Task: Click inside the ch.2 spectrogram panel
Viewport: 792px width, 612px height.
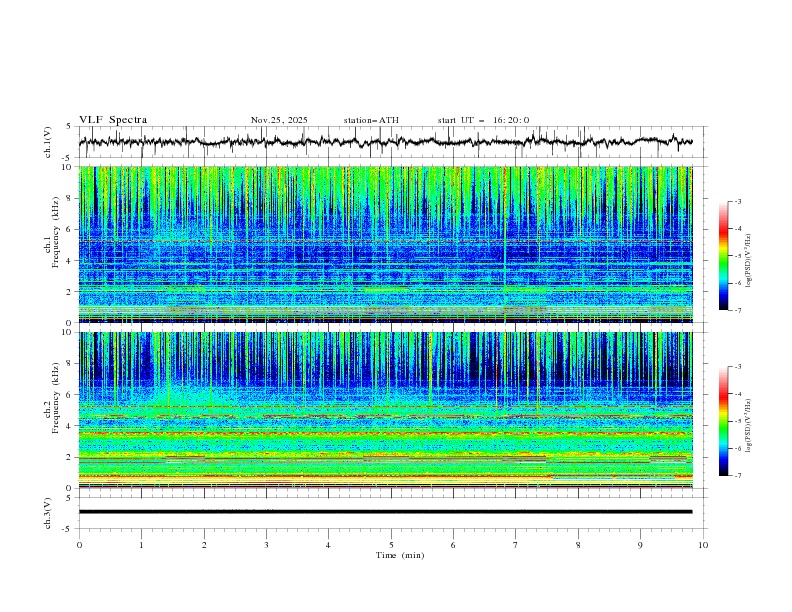Action: (x=385, y=410)
